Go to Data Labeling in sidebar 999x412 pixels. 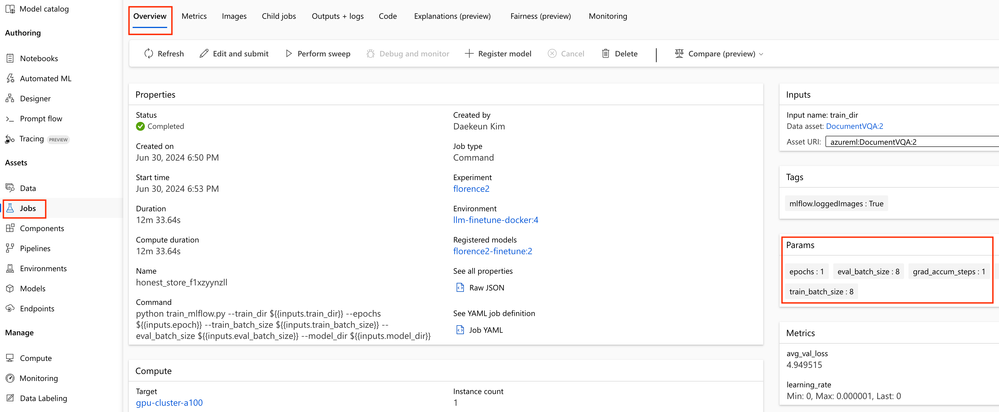43,398
